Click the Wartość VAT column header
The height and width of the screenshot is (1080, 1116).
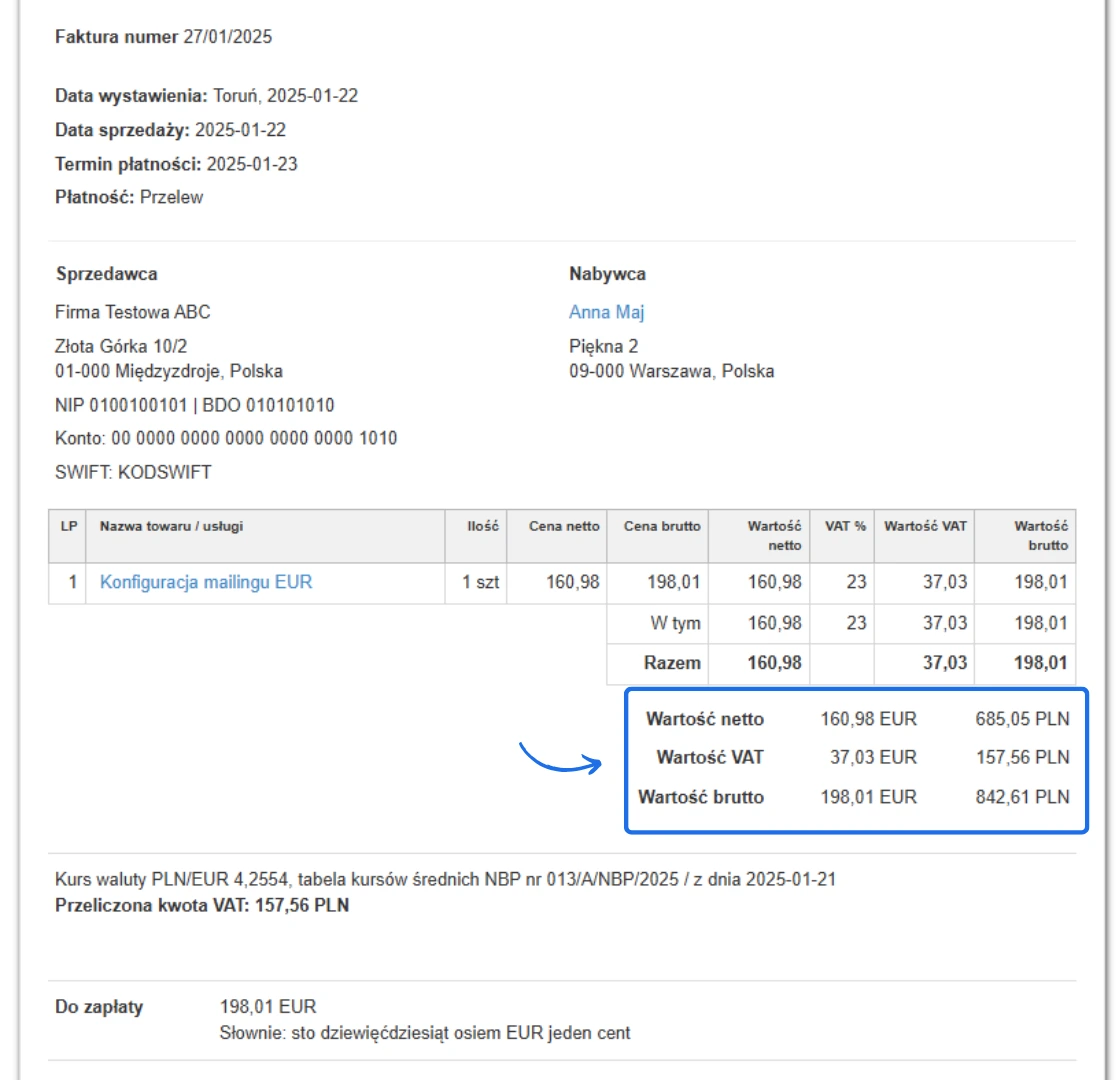coord(925,526)
